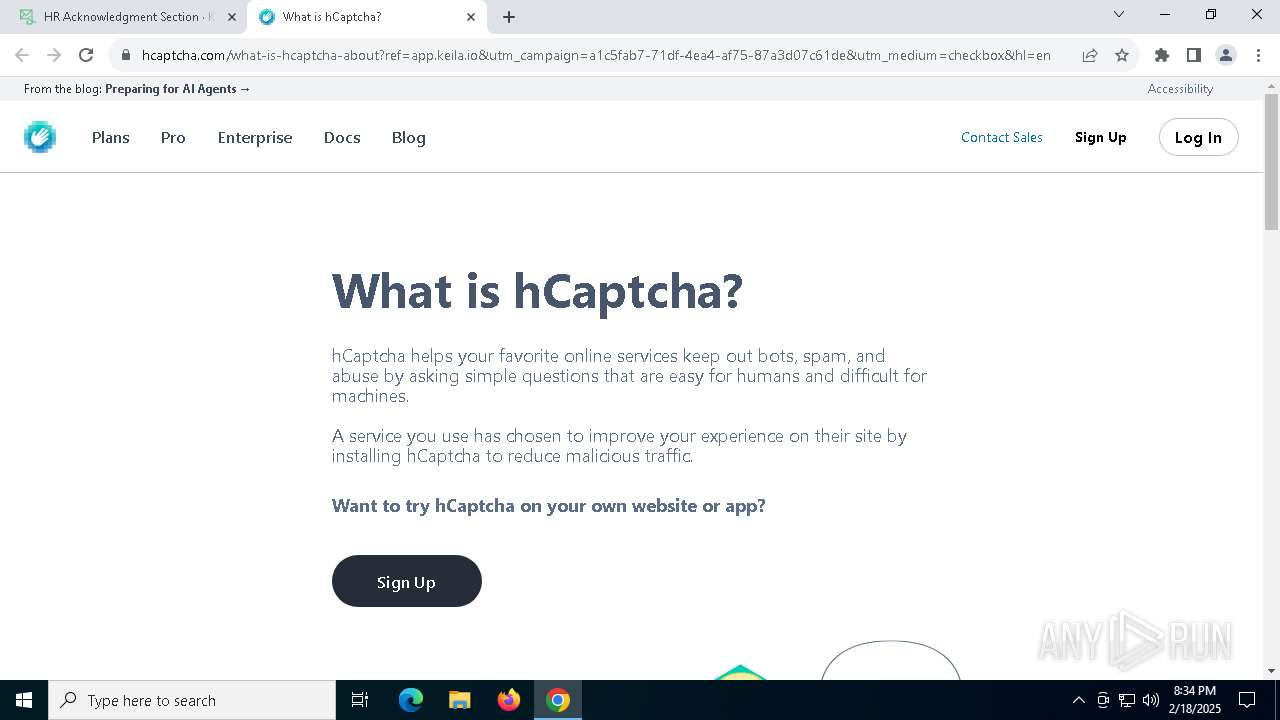
Task: Open the Extensions puzzle icon
Action: pyautogui.click(x=1162, y=55)
